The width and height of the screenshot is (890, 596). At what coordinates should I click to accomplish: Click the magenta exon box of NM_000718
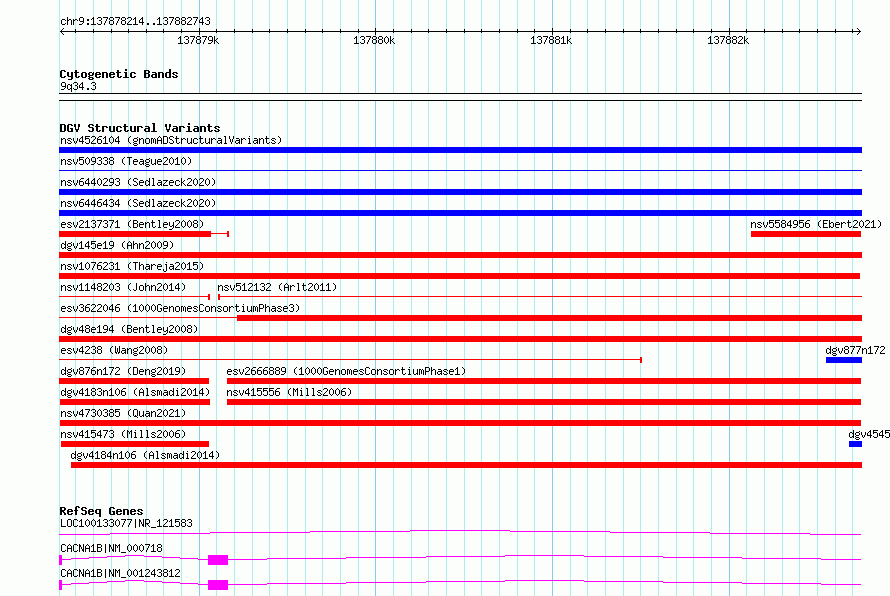[x=218, y=560]
